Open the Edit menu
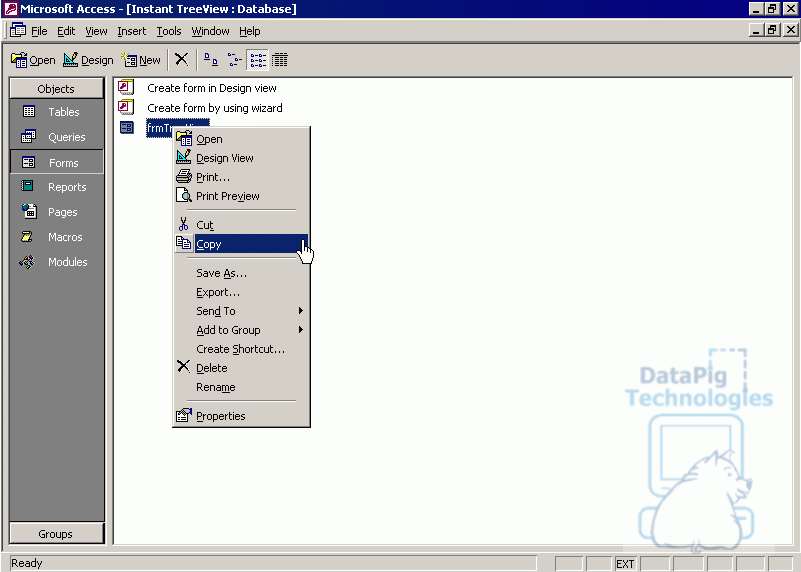 click(66, 31)
